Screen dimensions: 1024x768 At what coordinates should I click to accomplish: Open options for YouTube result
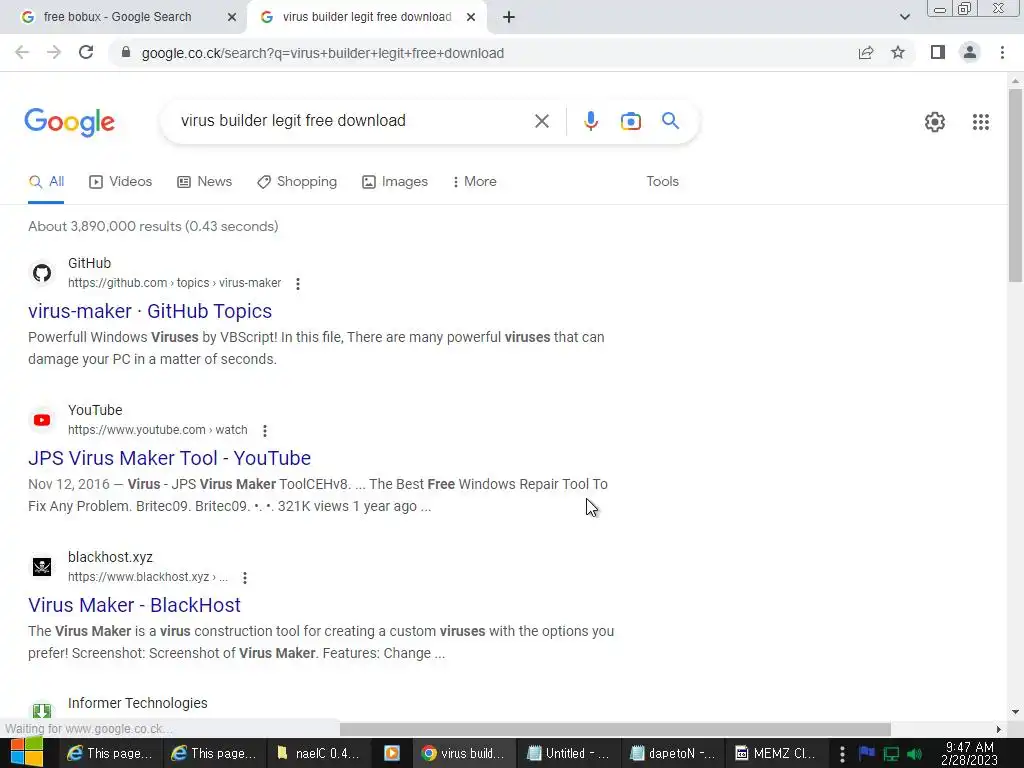264,430
